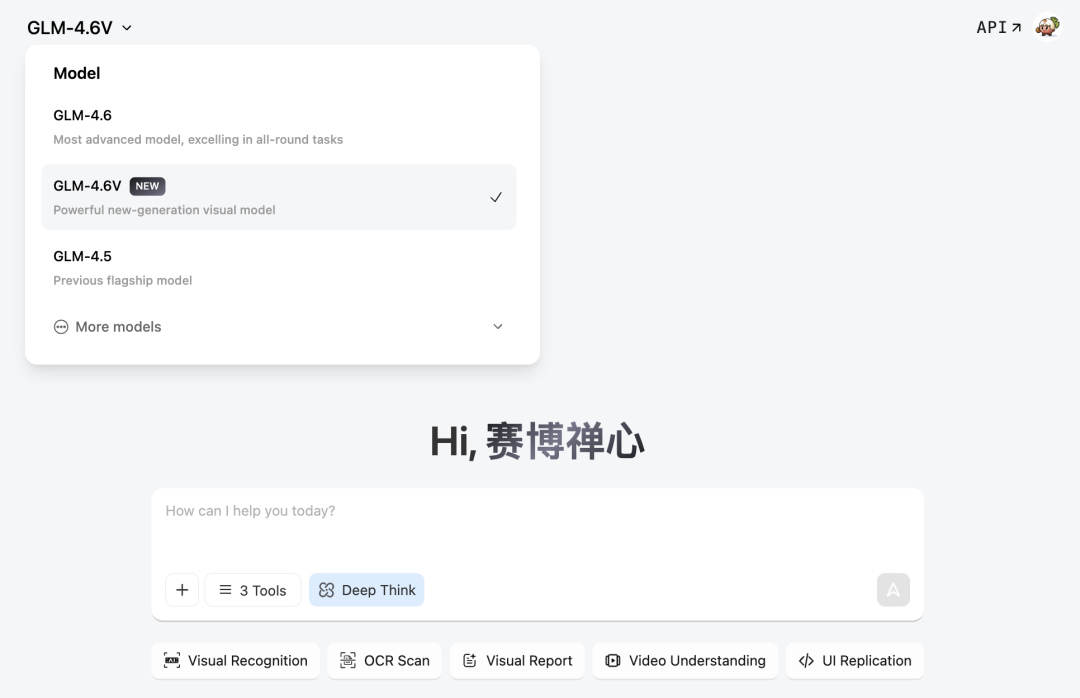This screenshot has height=698, width=1080.
Task: Open the API link
Action: point(999,28)
